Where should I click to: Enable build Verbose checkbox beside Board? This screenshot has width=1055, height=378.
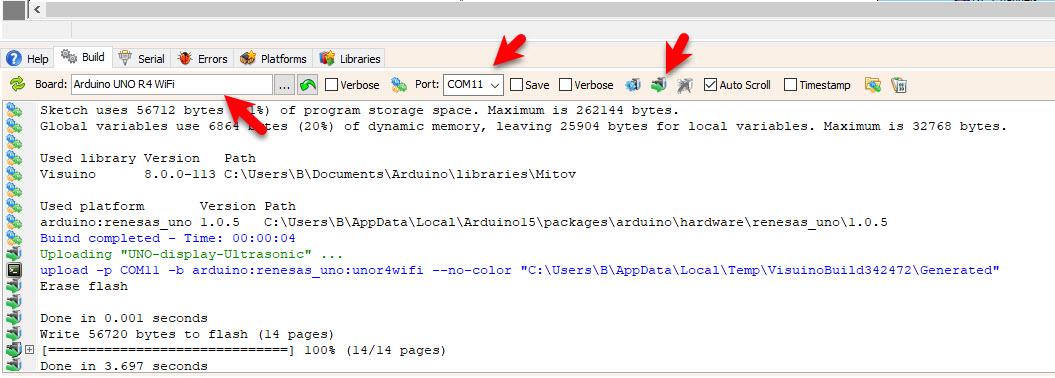331,85
